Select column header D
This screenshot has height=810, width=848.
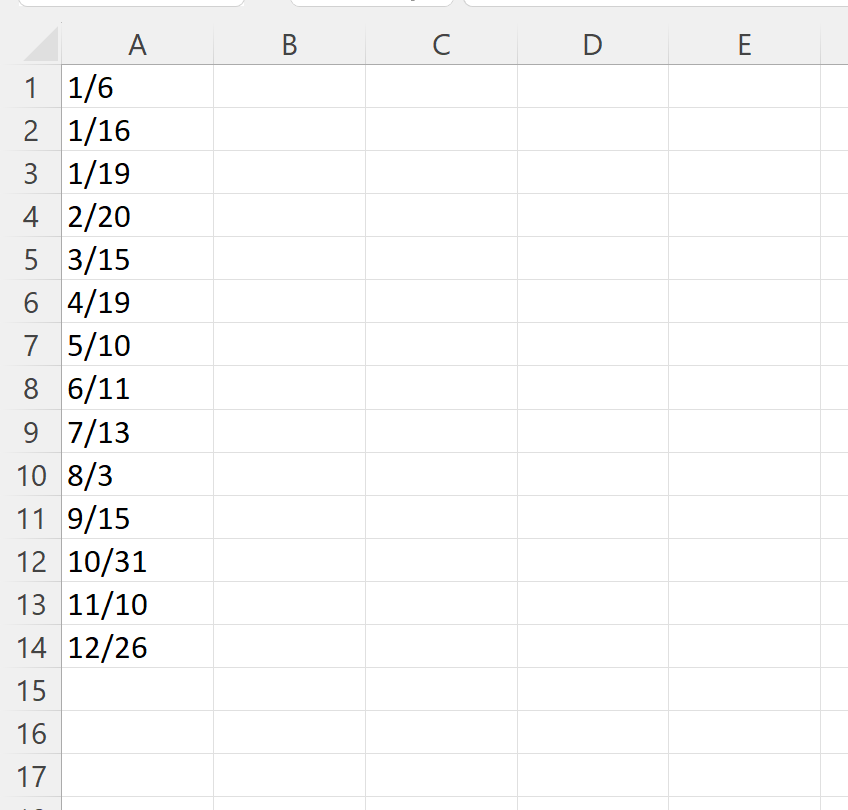tap(592, 44)
